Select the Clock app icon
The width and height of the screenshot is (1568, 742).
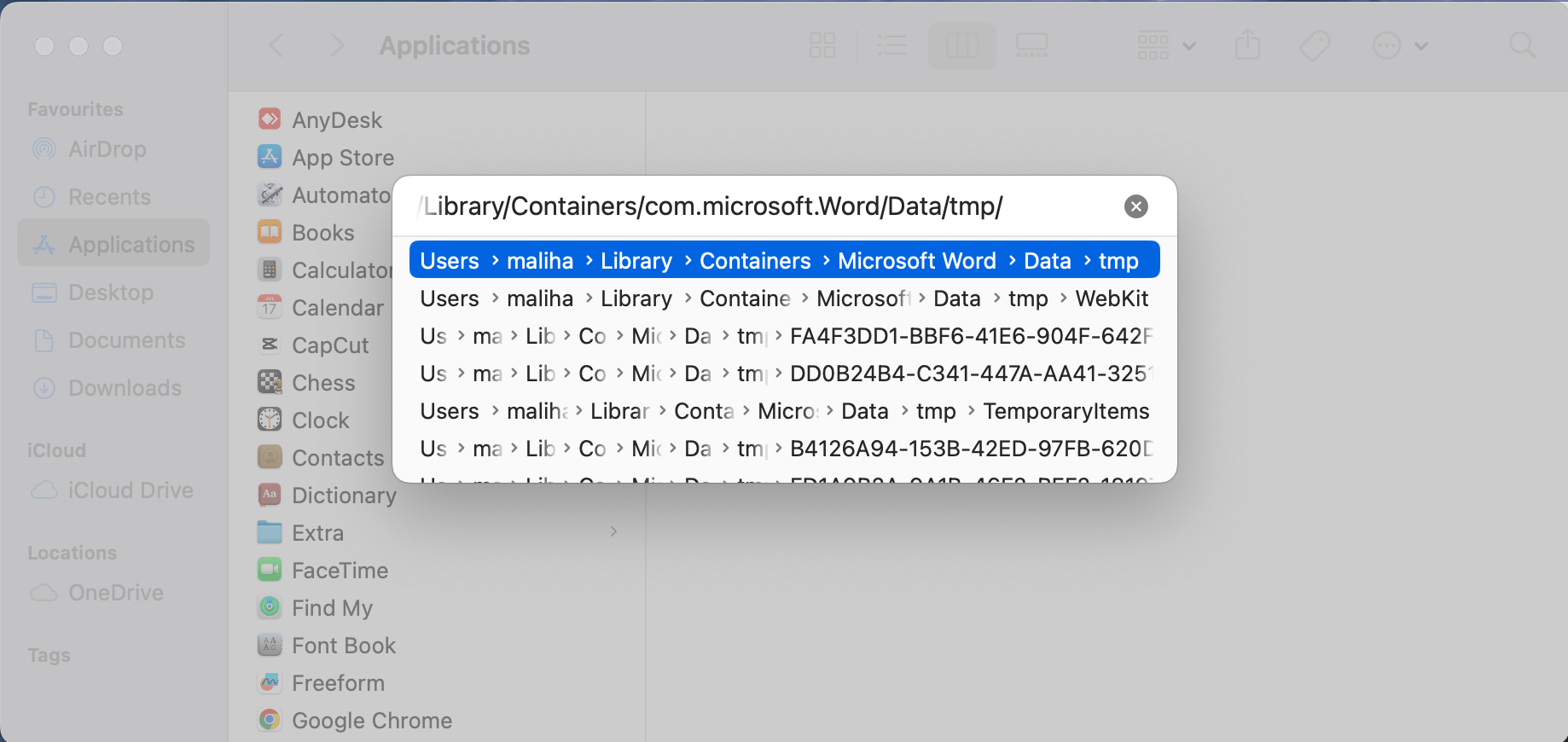coord(270,420)
